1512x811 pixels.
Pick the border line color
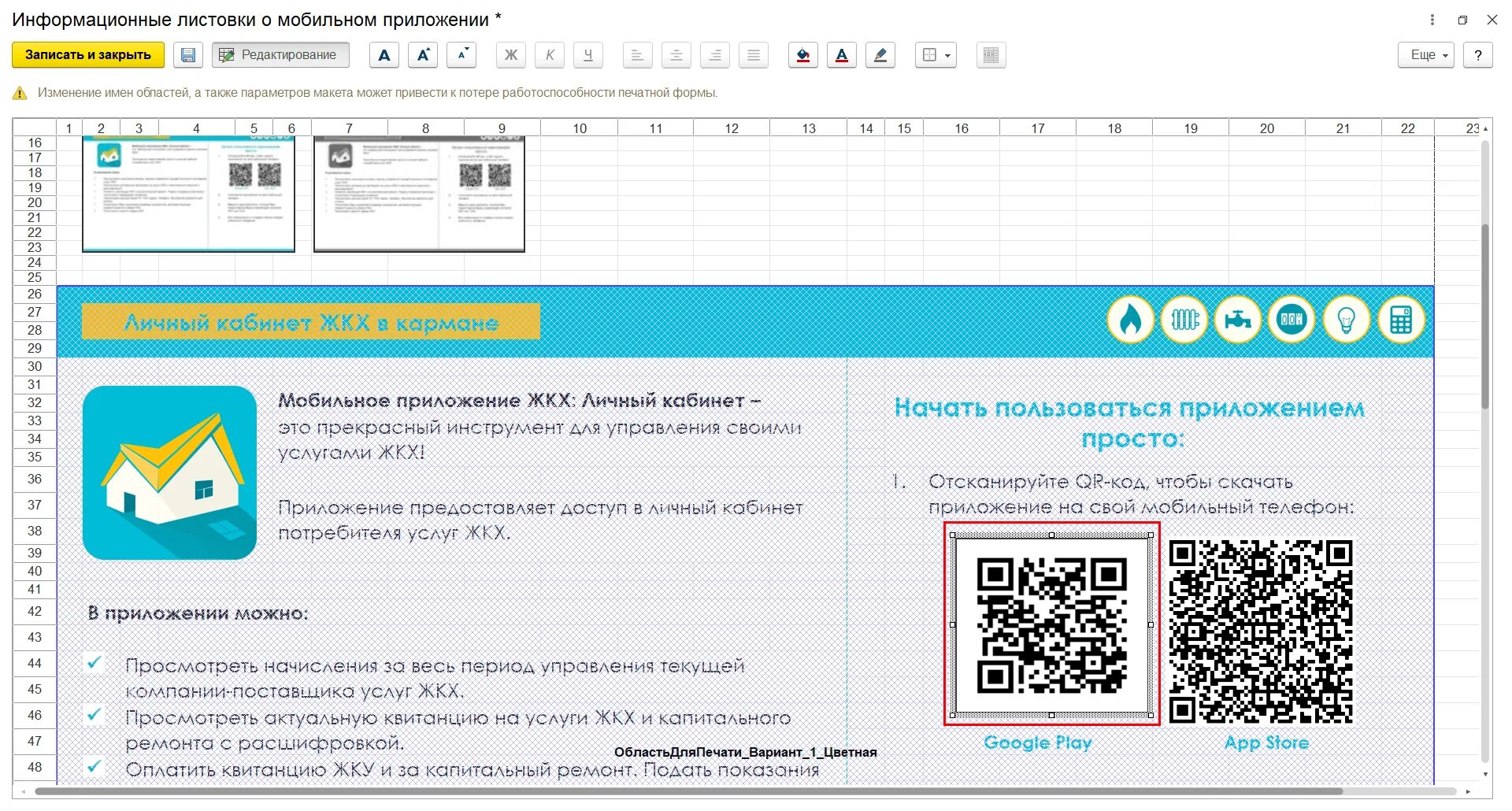pos(880,55)
